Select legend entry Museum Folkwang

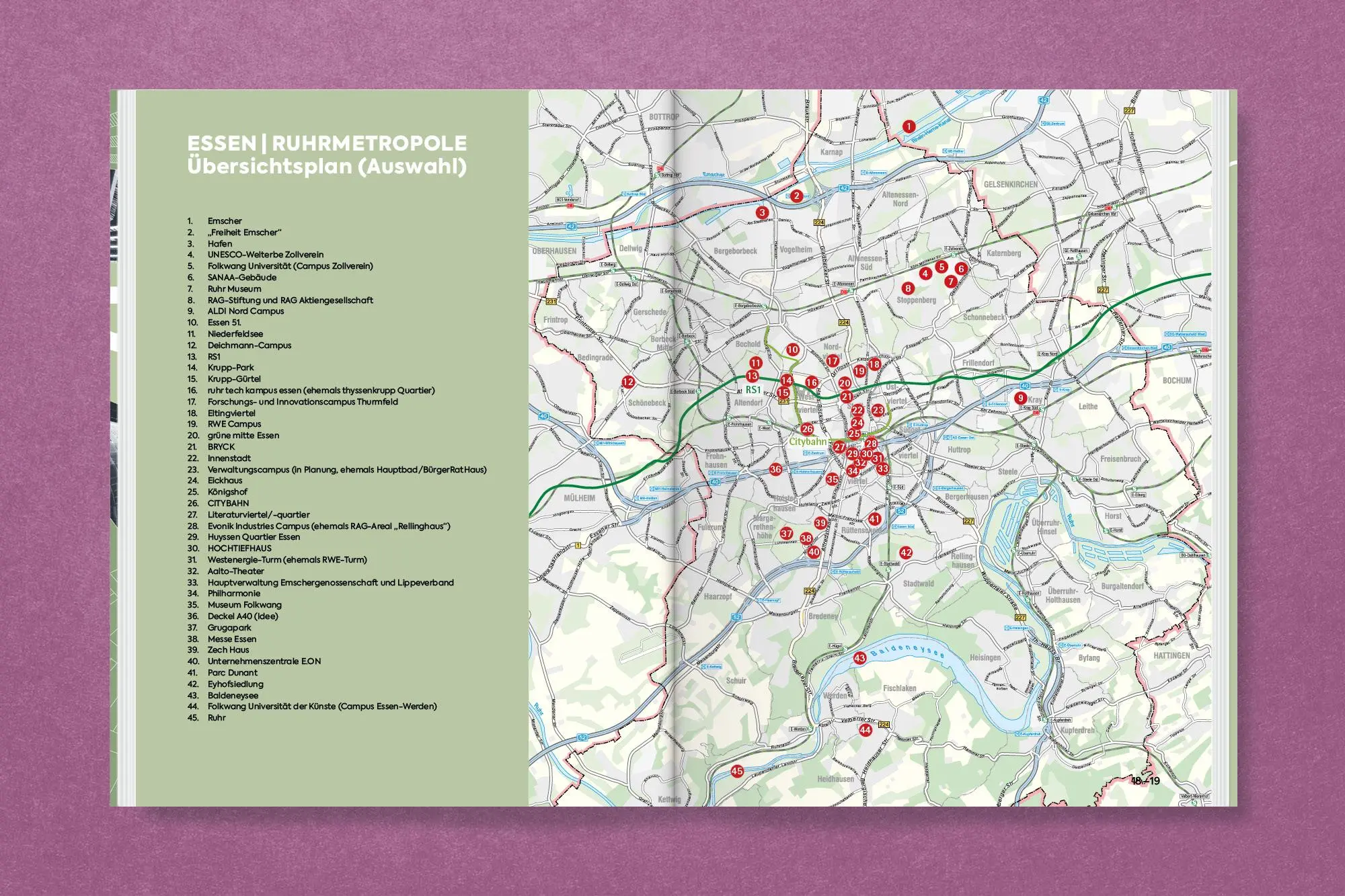coord(245,605)
